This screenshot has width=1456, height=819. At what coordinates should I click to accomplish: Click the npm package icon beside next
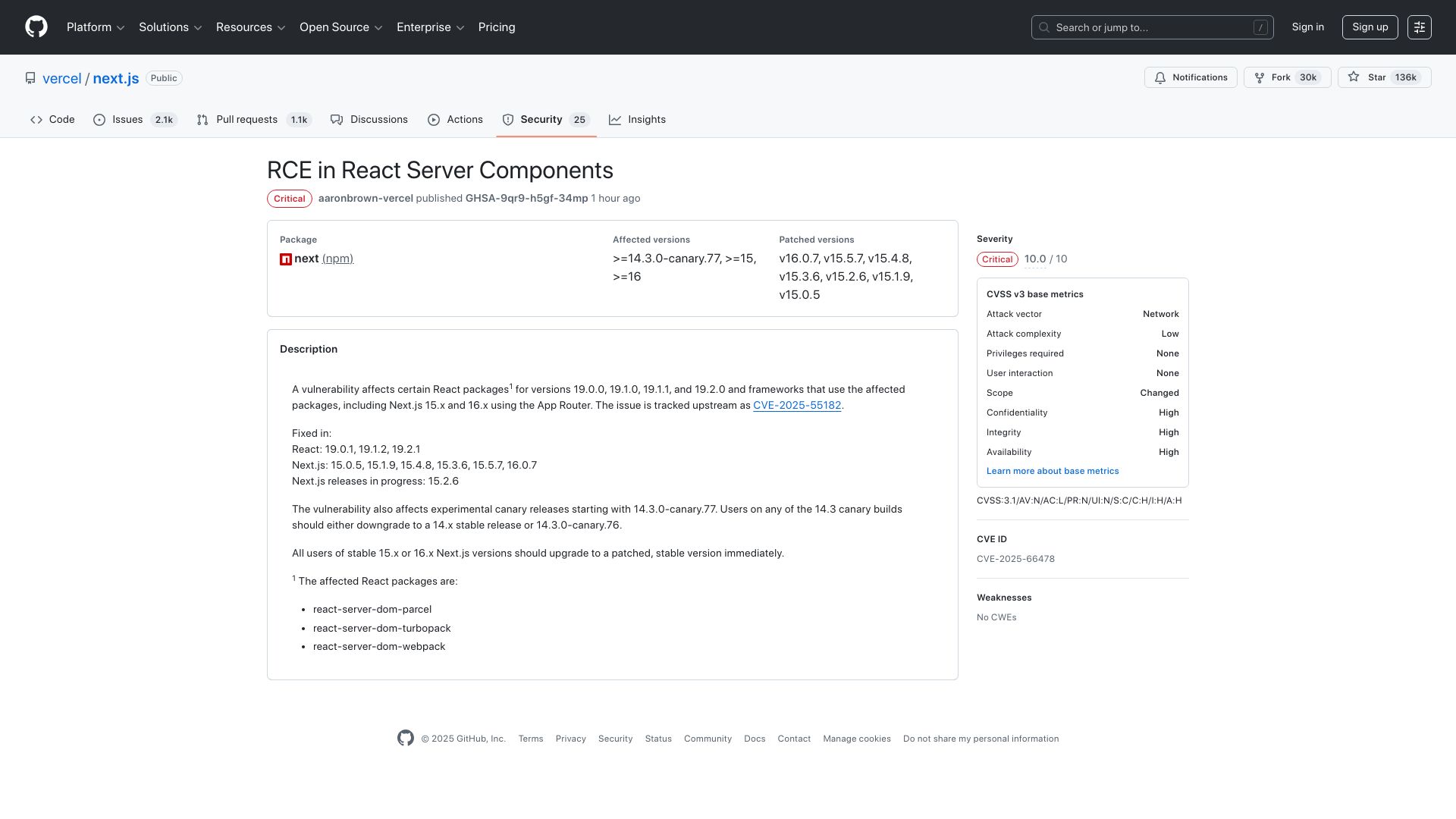click(286, 259)
